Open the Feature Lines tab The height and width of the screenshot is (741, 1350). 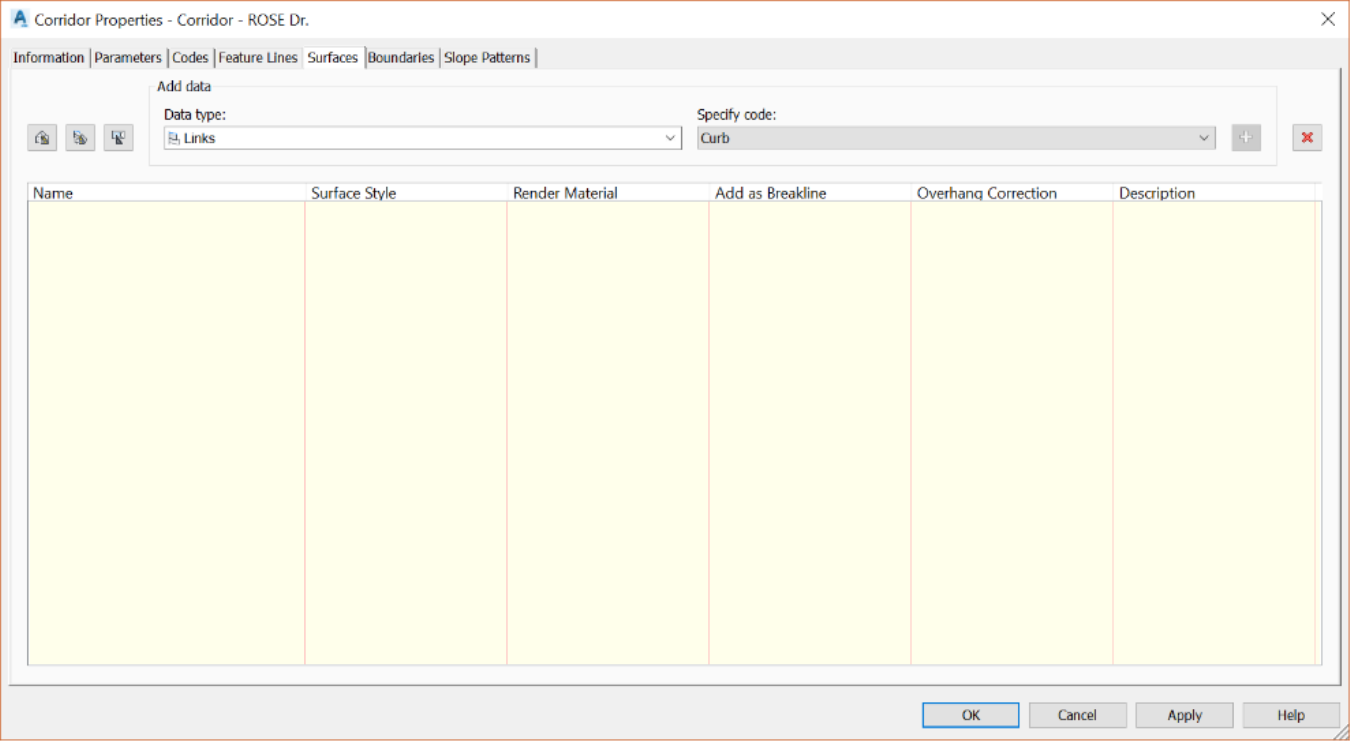pos(258,58)
